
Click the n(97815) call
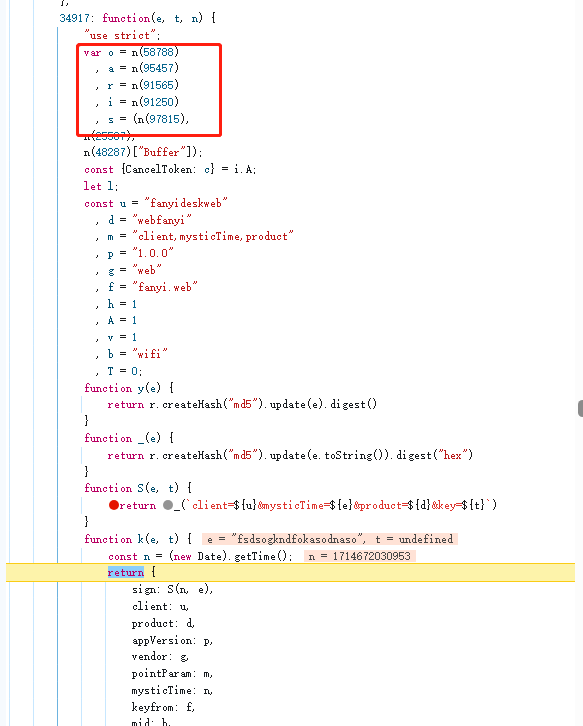pos(161,119)
